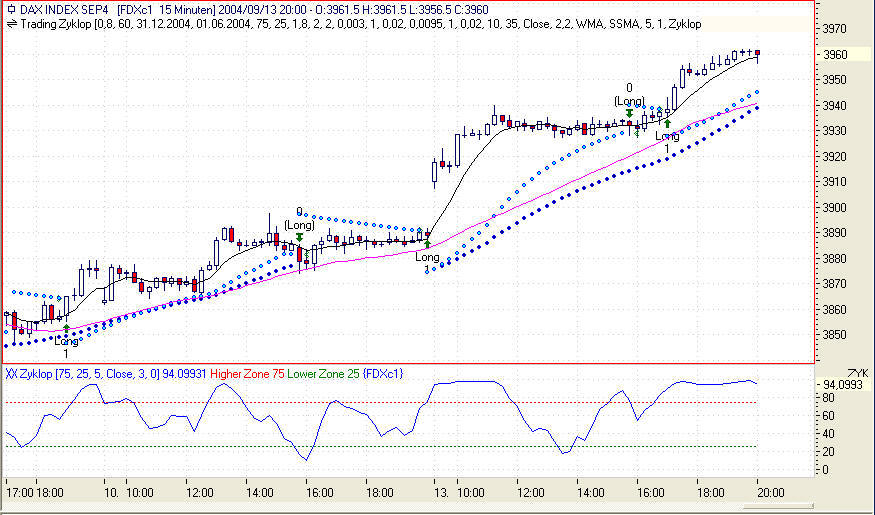Click the '10.' date label on time axis
Viewport: 875px width, 515px height.
coord(112,493)
